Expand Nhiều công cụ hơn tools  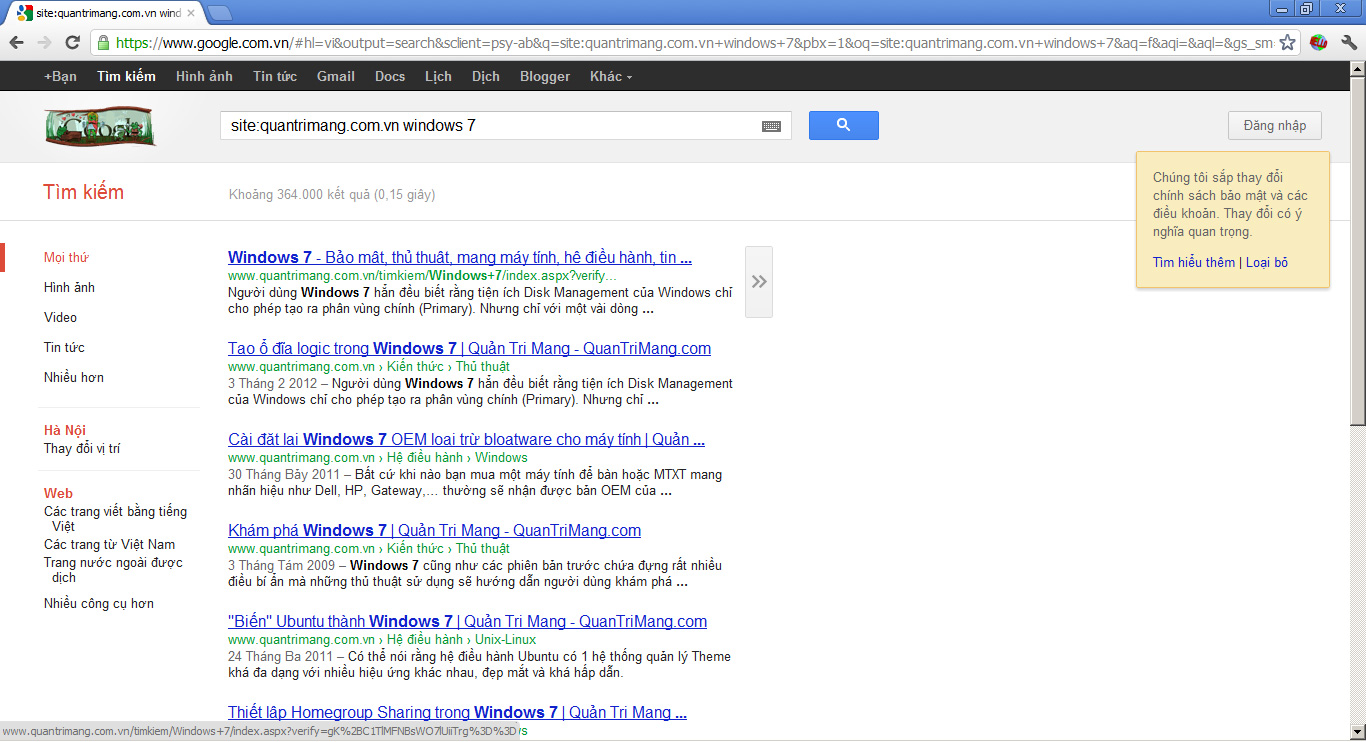(x=99, y=603)
